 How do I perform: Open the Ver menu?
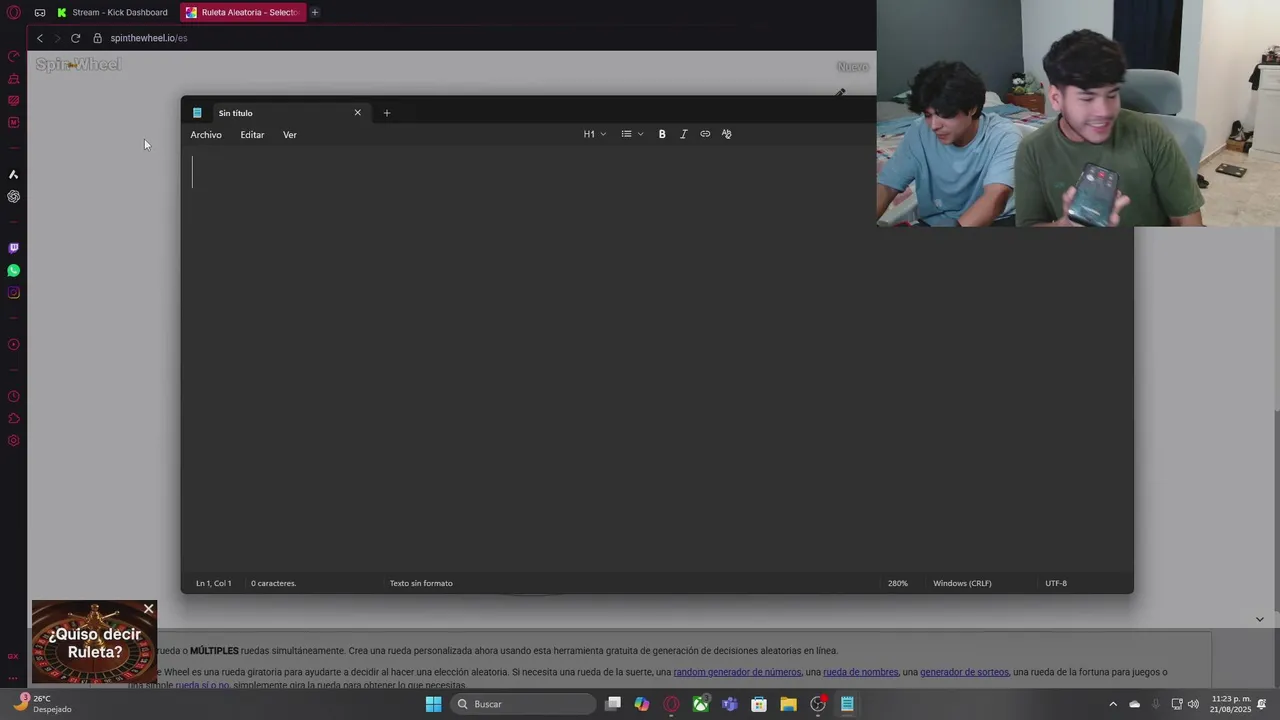[x=290, y=135]
